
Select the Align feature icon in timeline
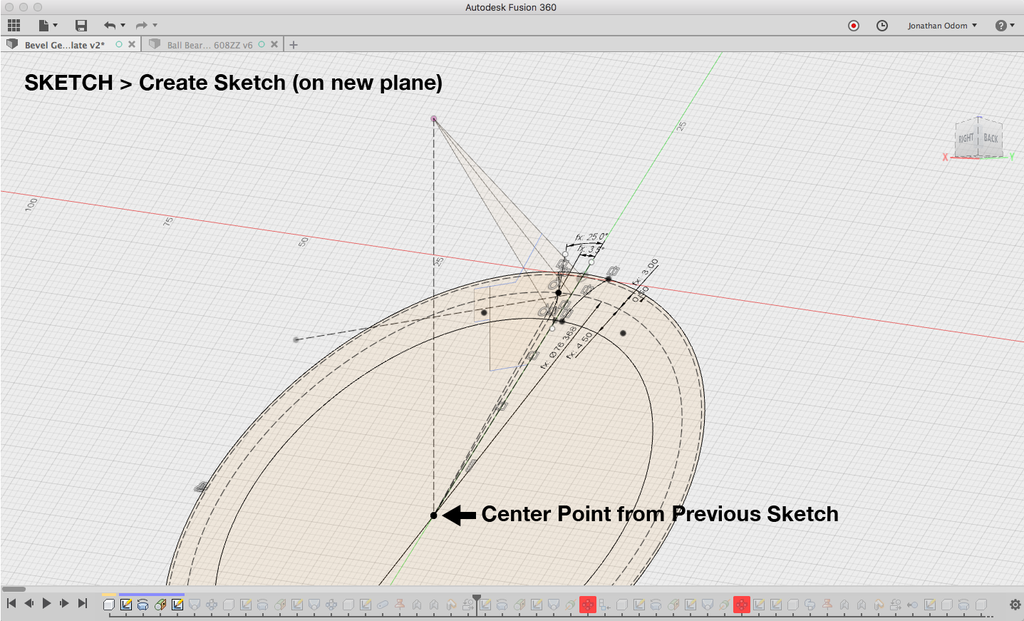(604, 605)
